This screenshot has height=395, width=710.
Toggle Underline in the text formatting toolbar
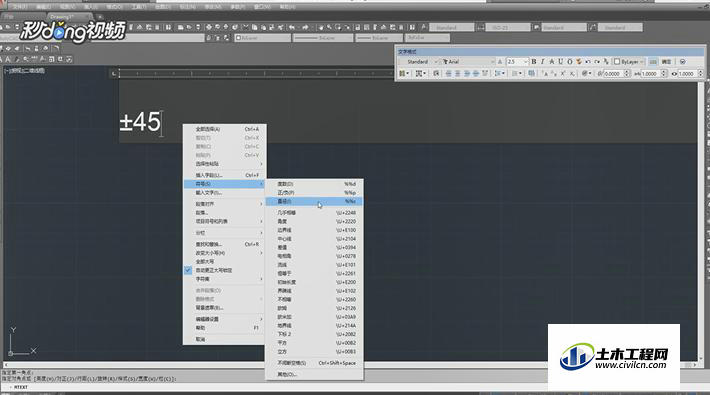click(561, 62)
